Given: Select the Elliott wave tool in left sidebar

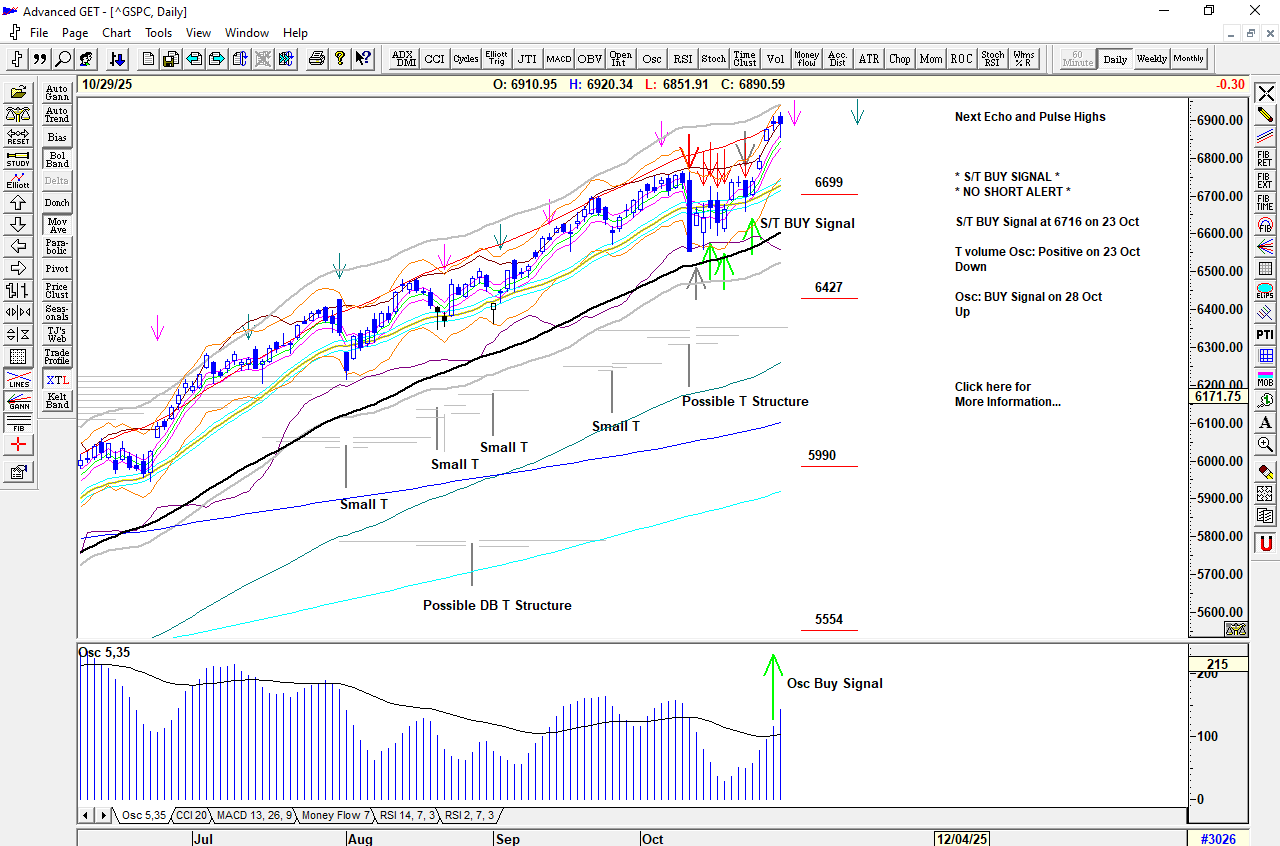Looking at the screenshot, I should coord(18,180).
